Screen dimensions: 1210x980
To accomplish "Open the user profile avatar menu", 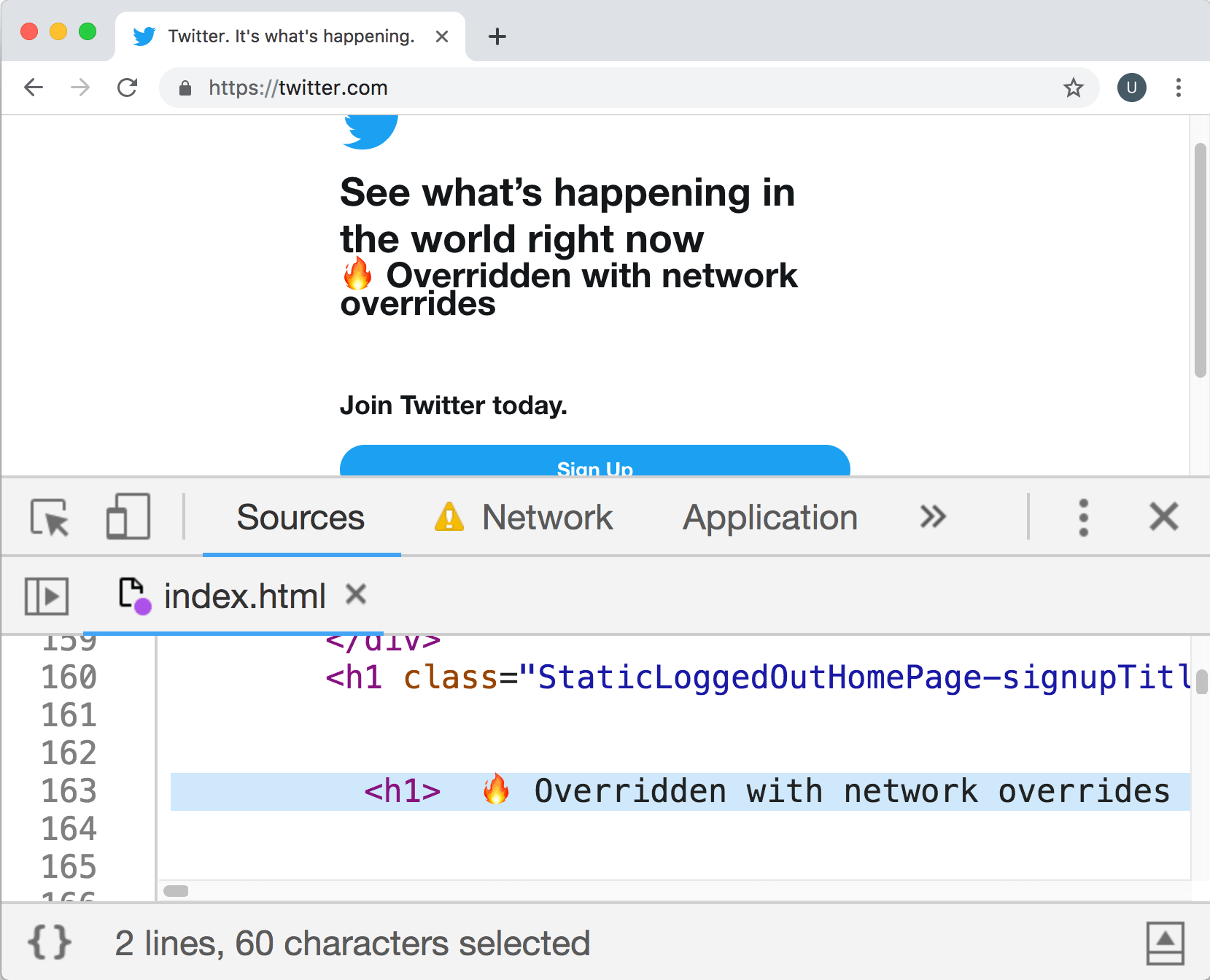I will 1131,88.
